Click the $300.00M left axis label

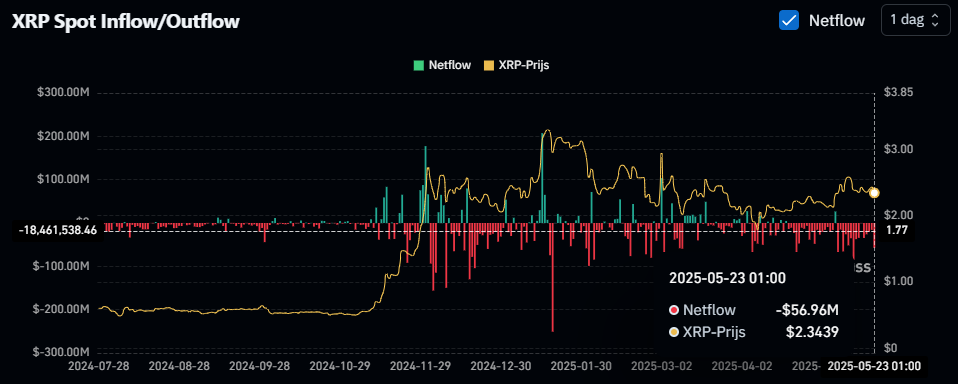(64, 93)
